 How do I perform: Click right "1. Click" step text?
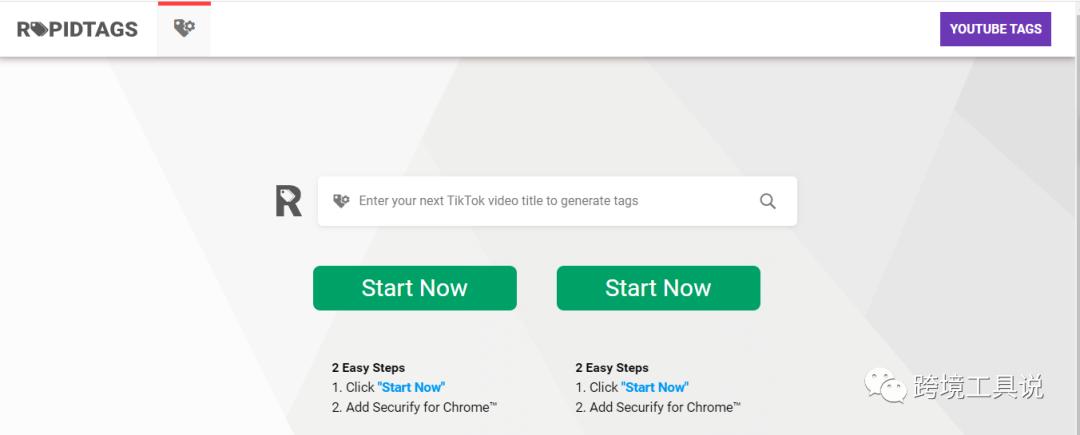[597, 387]
